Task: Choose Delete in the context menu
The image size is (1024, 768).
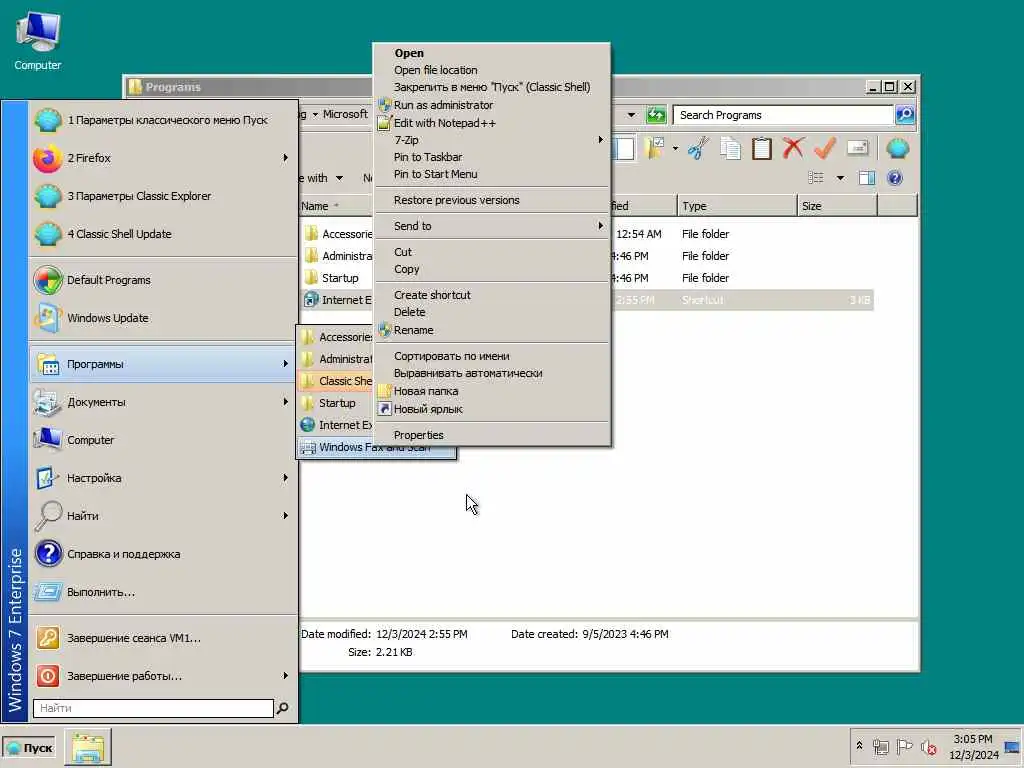Action: [x=491, y=312]
